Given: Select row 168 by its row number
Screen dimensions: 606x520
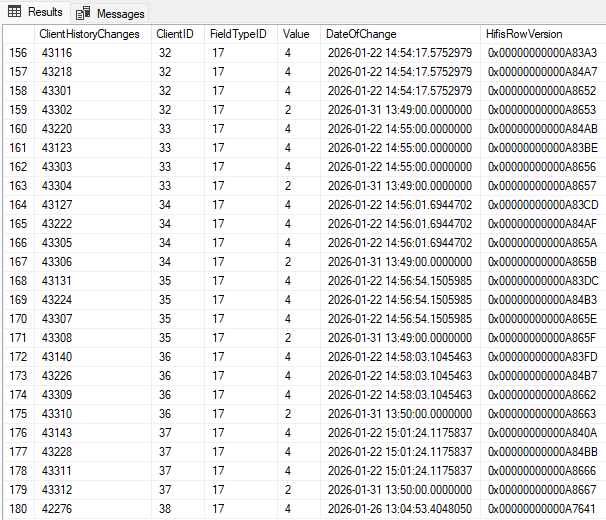Looking at the screenshot, I should point(18,280).
